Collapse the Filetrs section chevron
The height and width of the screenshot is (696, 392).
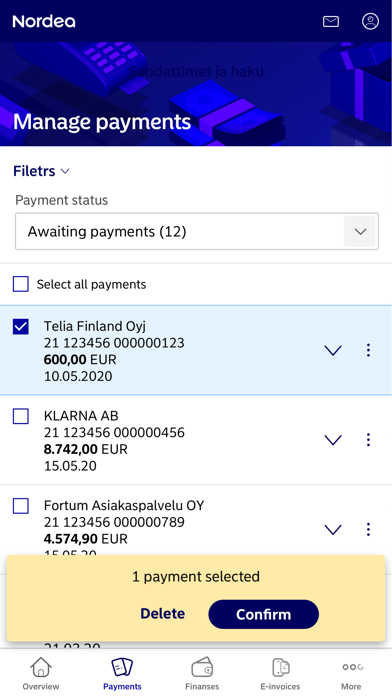click(x=65, y=171)
